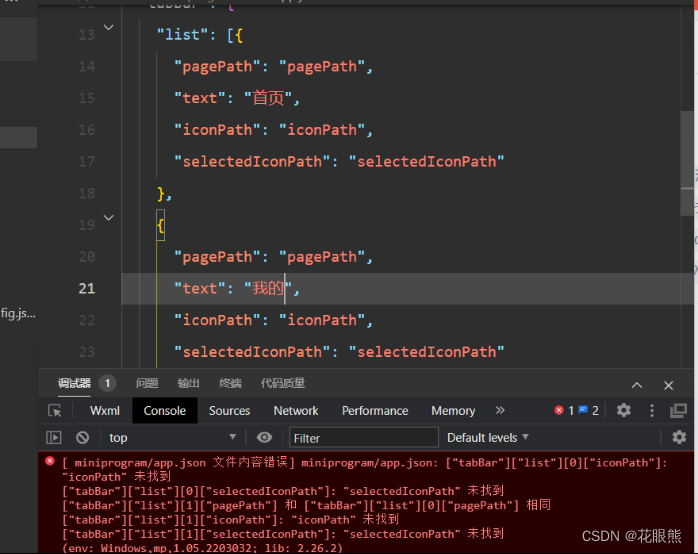Open the Network tab
The image size is (698, 554).
click(x=296, y=410)
